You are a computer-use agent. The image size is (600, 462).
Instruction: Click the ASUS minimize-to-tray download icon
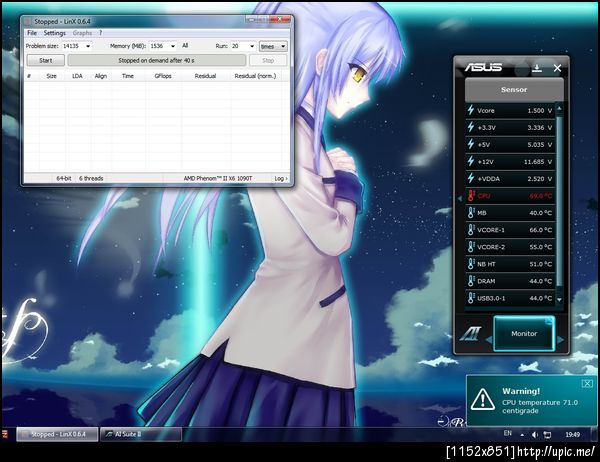(537, 68)
